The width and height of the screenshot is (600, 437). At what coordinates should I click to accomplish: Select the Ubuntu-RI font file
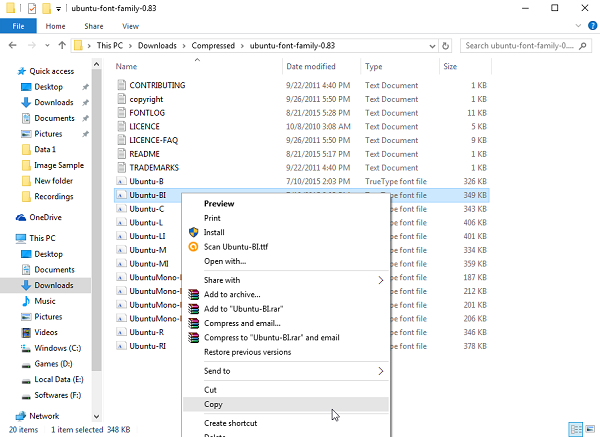click(147, 346)
